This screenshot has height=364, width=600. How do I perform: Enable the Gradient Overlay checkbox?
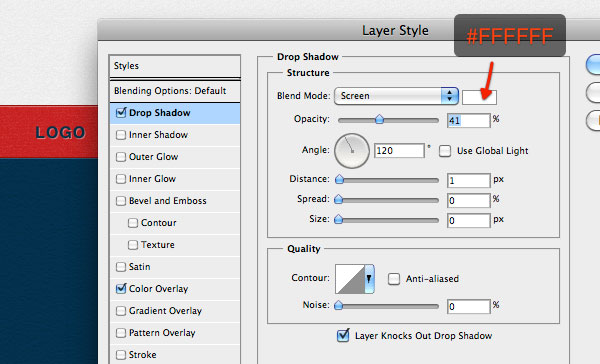(x=121, y=311)
